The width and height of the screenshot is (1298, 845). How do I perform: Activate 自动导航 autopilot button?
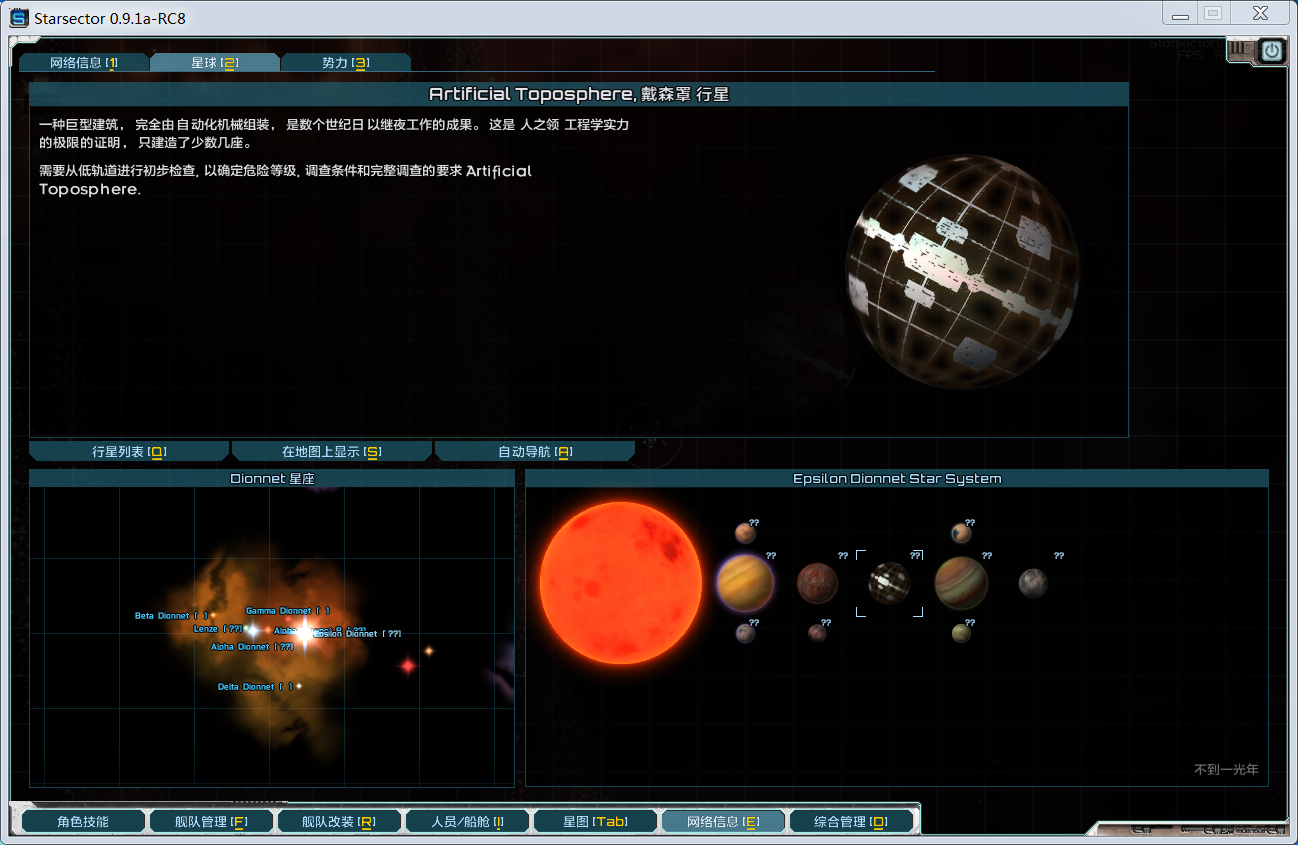point(534,452)
